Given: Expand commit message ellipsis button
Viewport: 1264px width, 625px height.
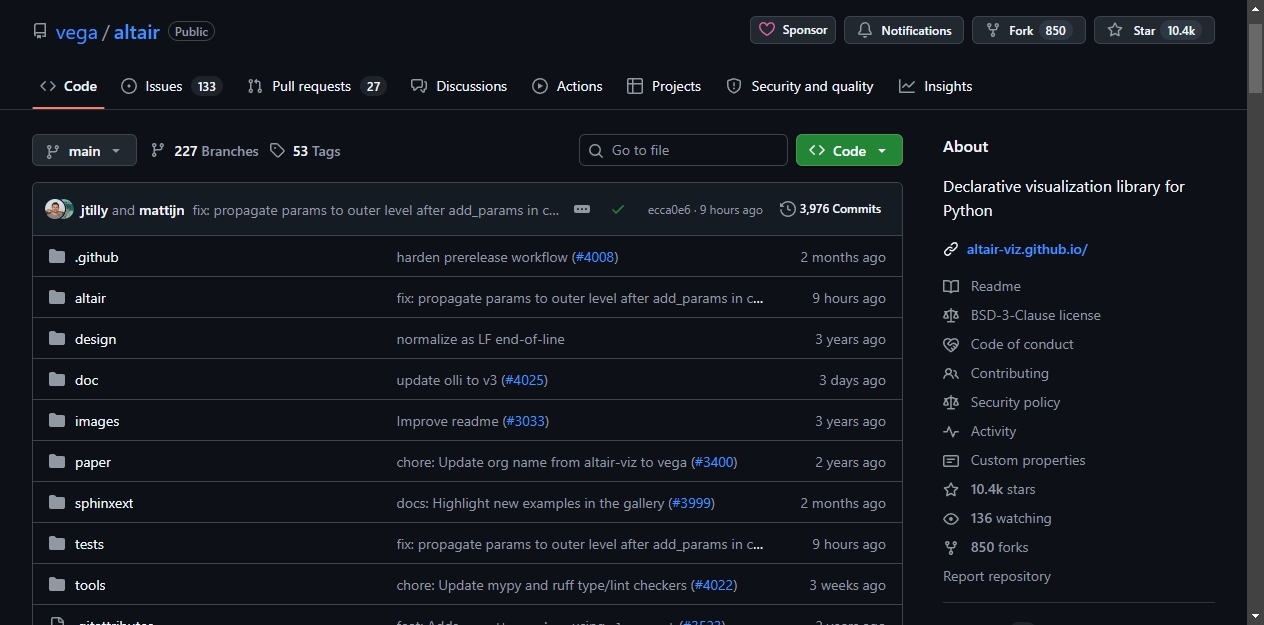Looking at the screenshot, I should tap(582, 209).
